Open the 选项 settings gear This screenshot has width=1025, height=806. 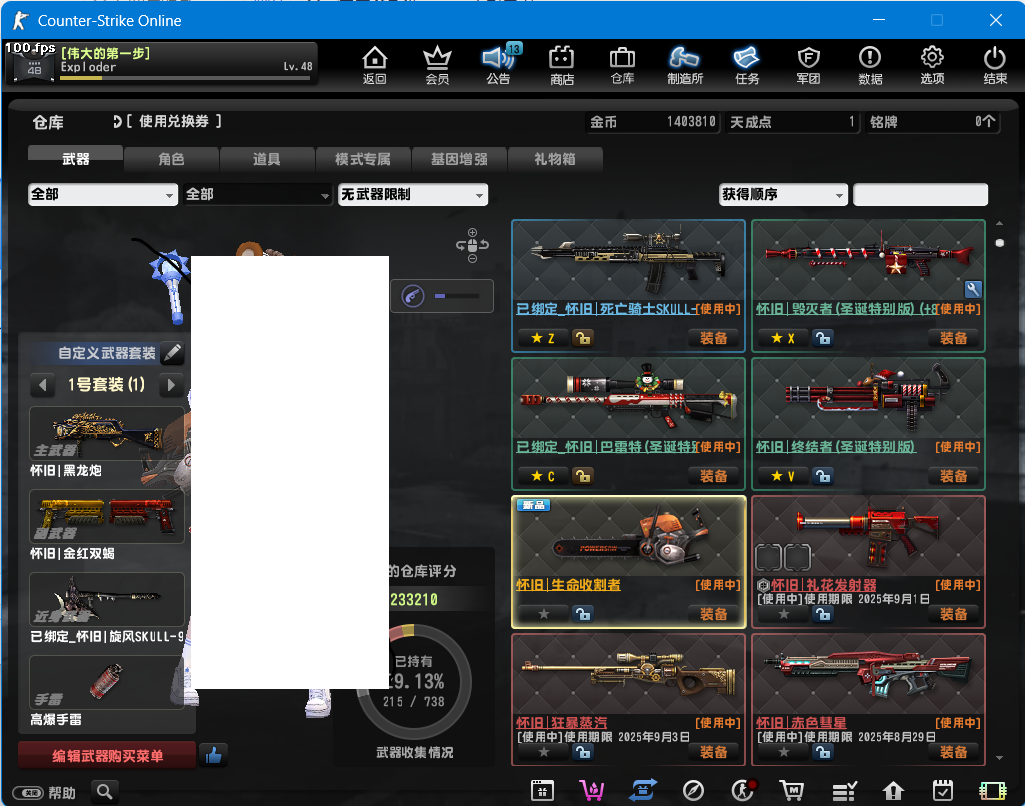point(932,65)
